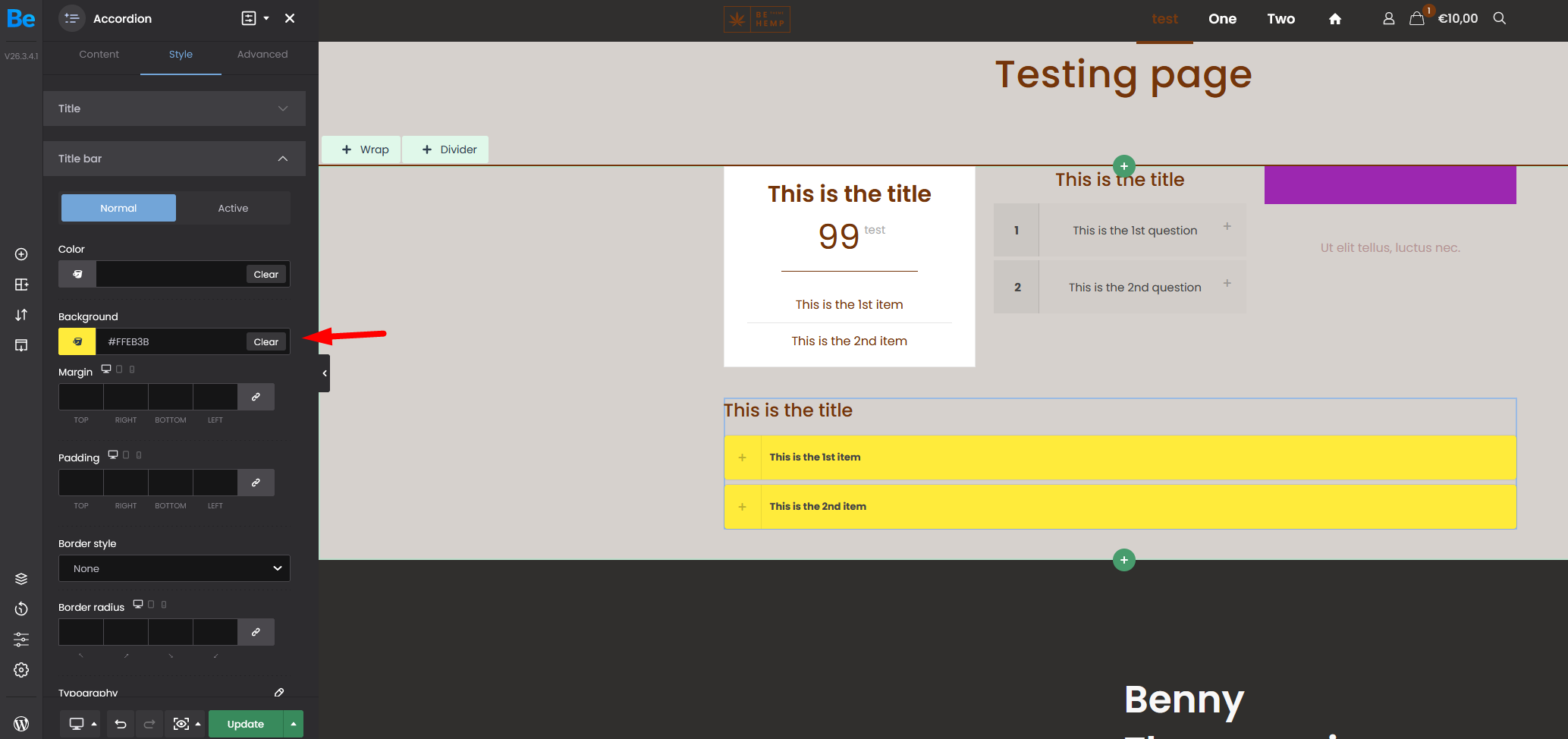This screenshot has height=739, width=1568.
Task: Click the search icon in the site header
Action: click(1500, 18)
